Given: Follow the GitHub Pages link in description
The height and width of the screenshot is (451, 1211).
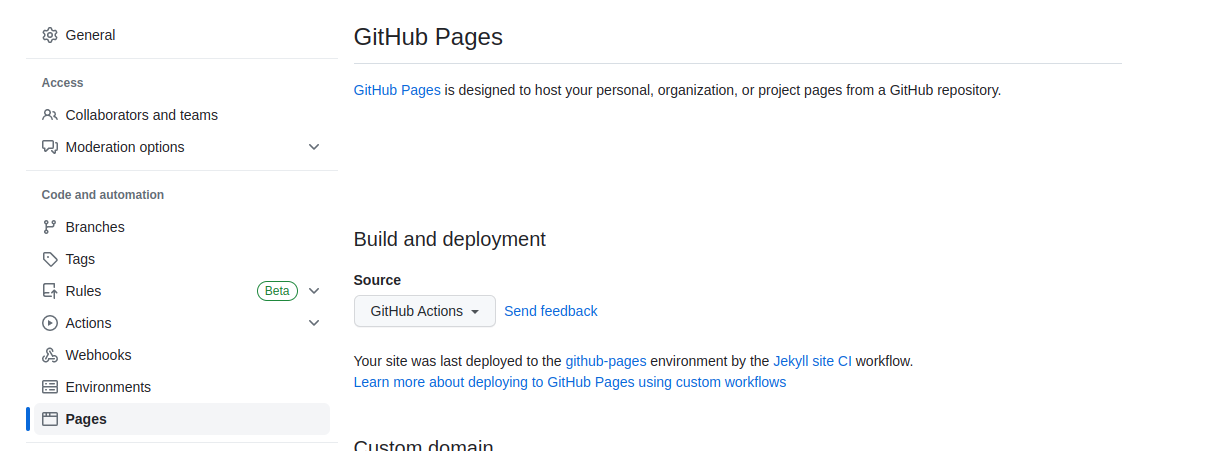Looking at the screenshot, I should click(397, 90).
